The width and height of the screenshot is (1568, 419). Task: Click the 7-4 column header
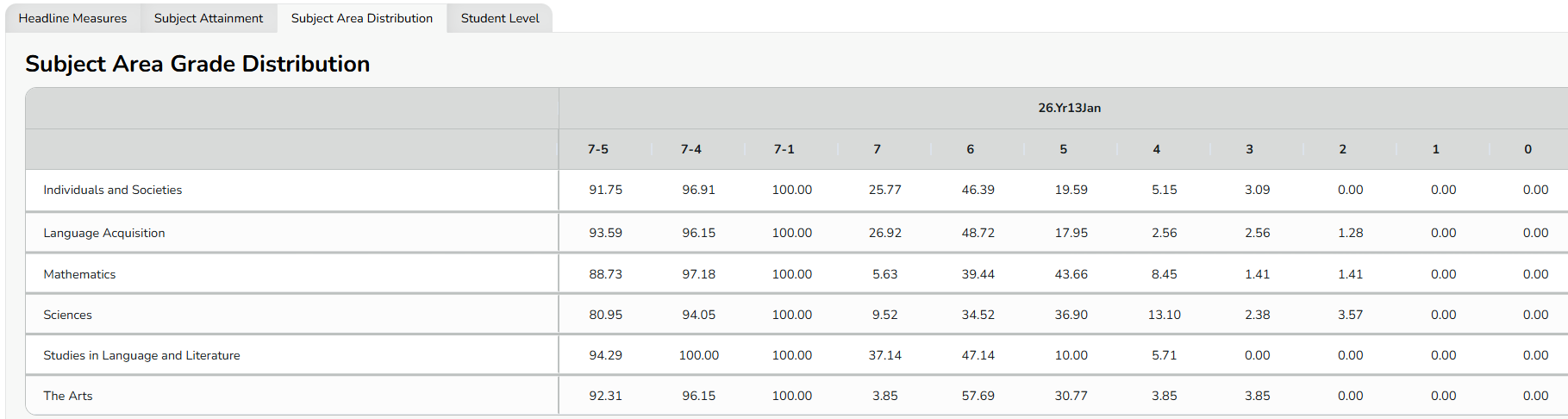691,149
